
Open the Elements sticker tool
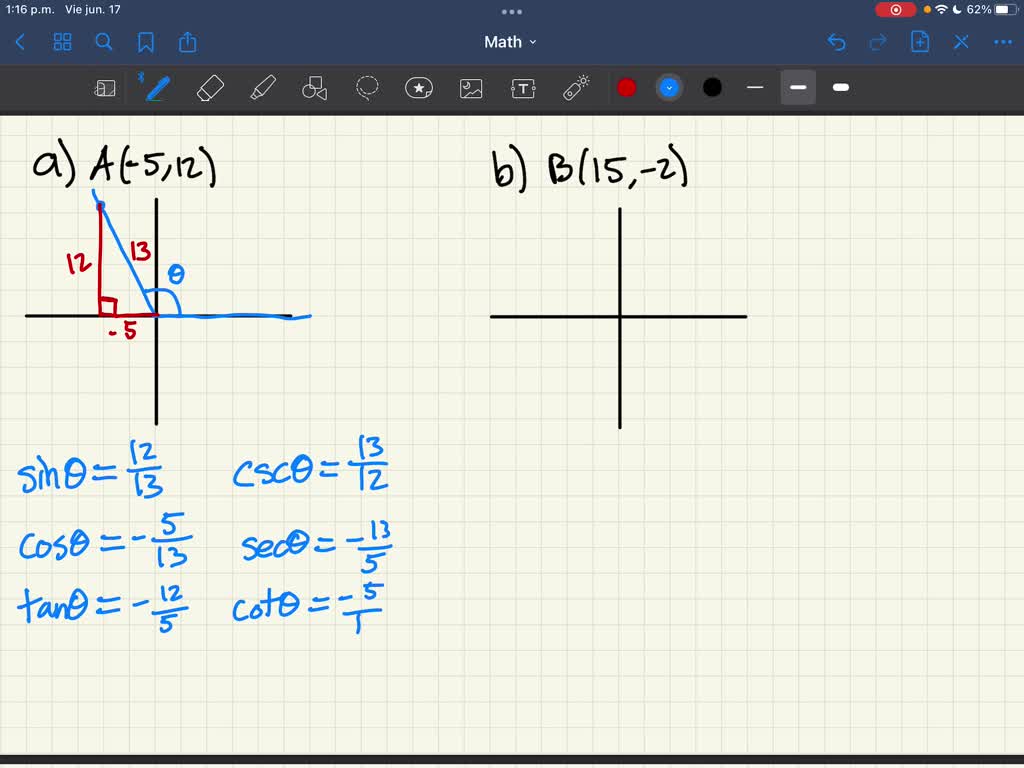[419, 88]
